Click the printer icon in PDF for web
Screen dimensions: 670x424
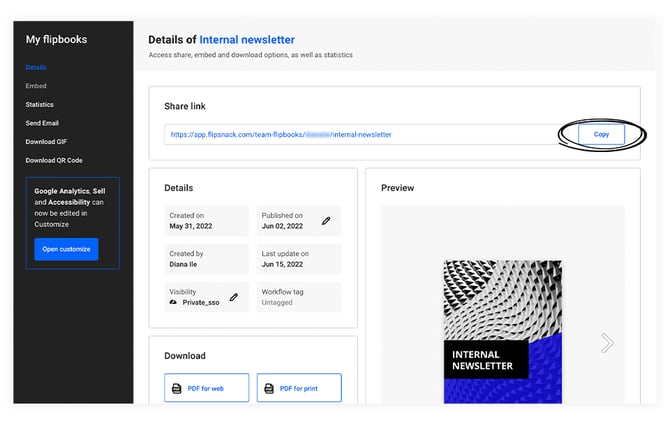click(177, 388)
